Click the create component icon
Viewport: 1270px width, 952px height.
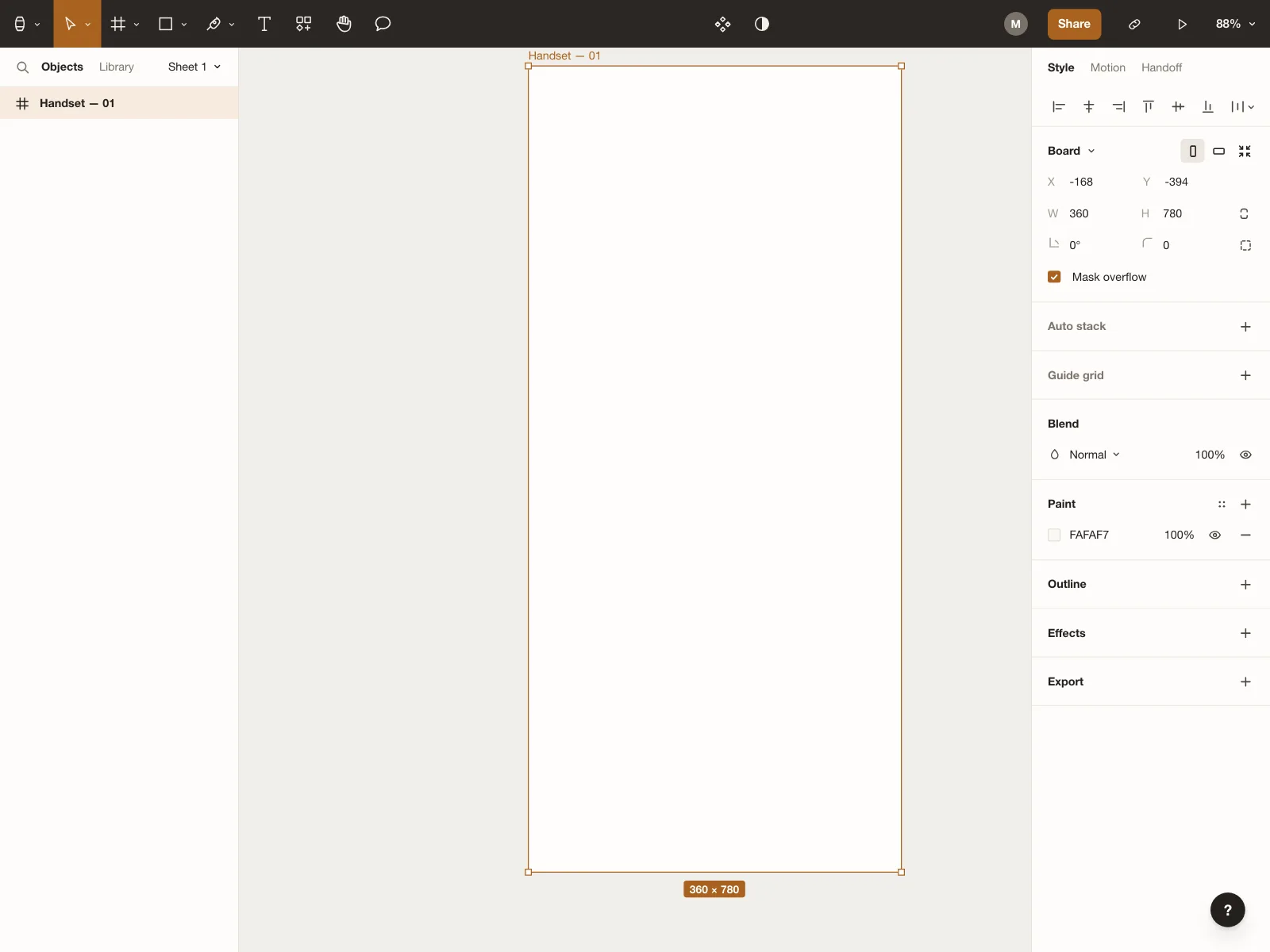point(722,24)
